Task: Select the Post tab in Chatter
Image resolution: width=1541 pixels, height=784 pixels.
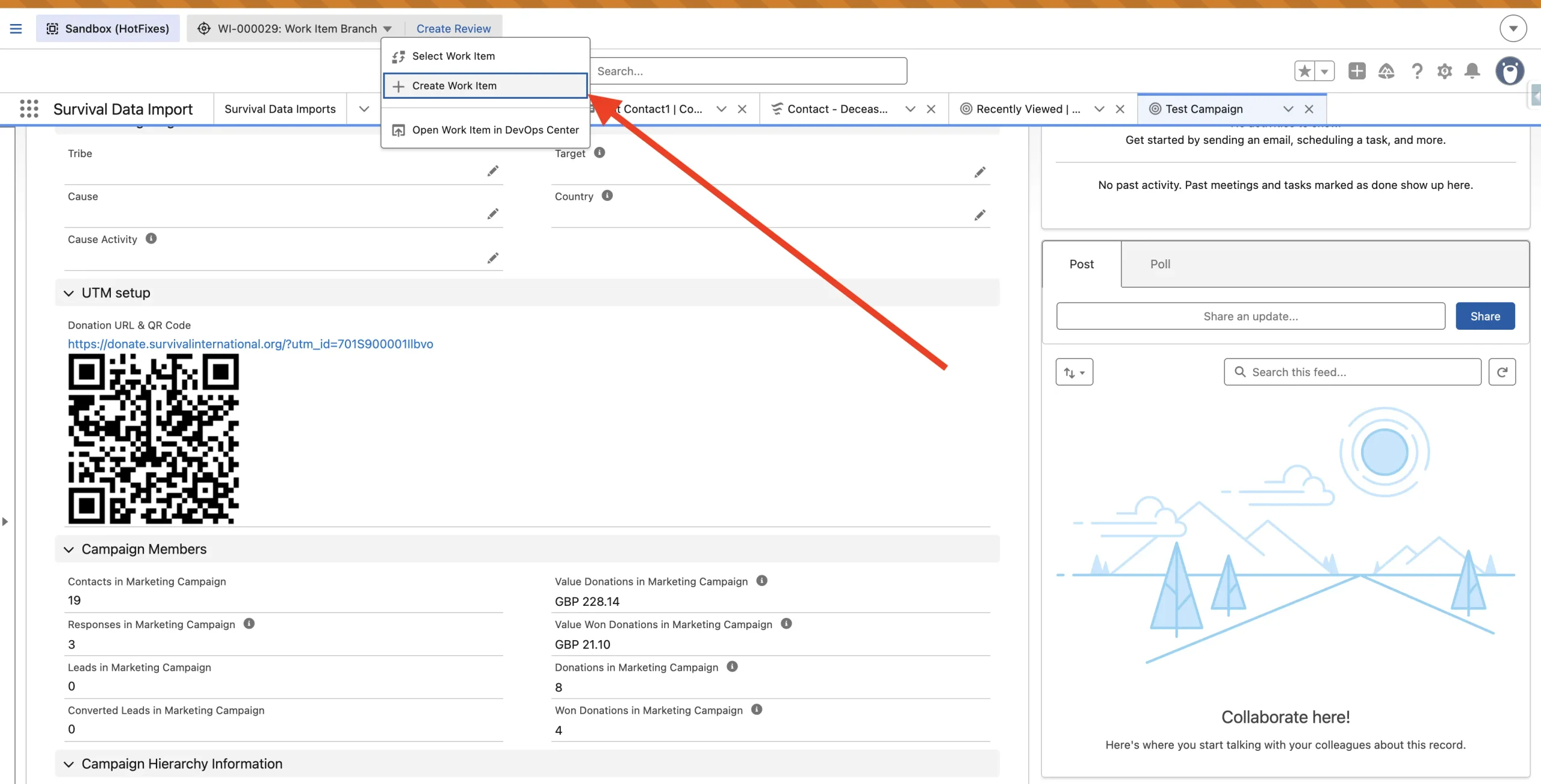Action: [1082, 264]
